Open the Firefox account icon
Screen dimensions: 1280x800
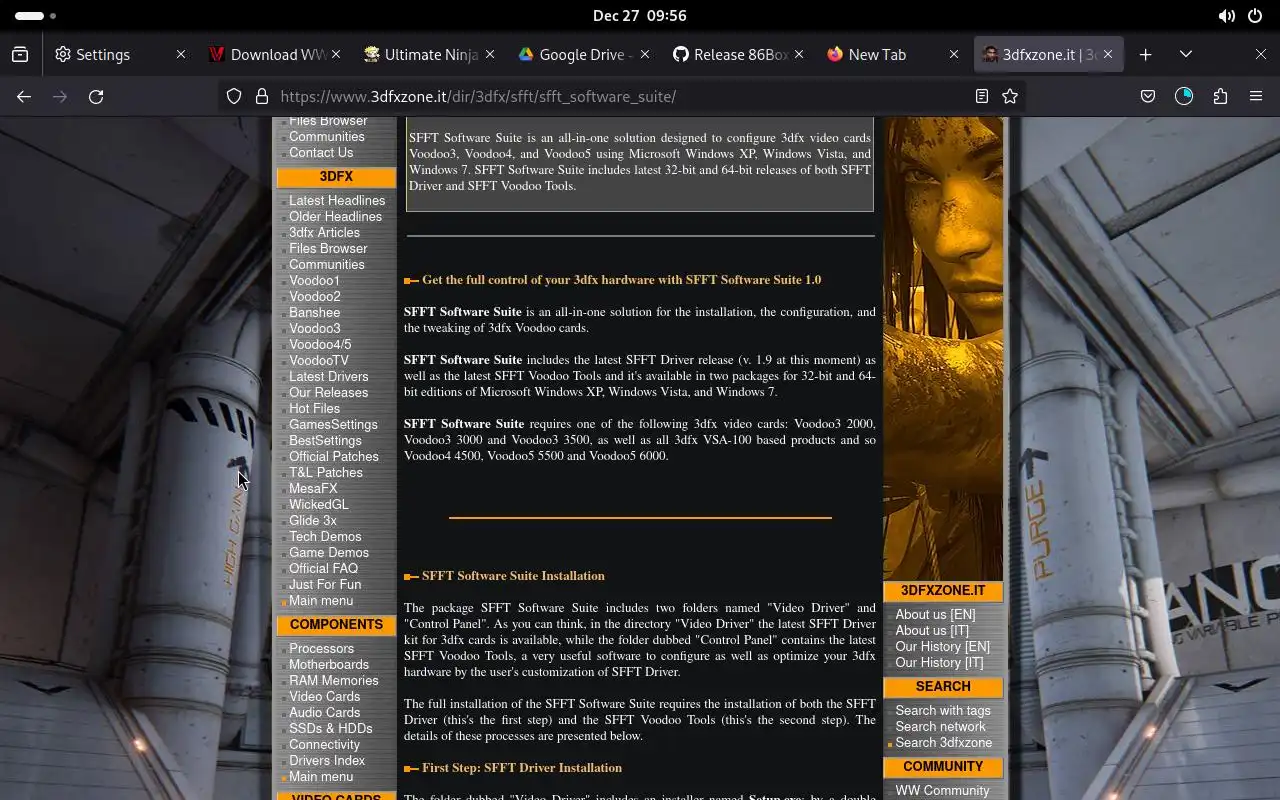click(x=1184, y=97)
